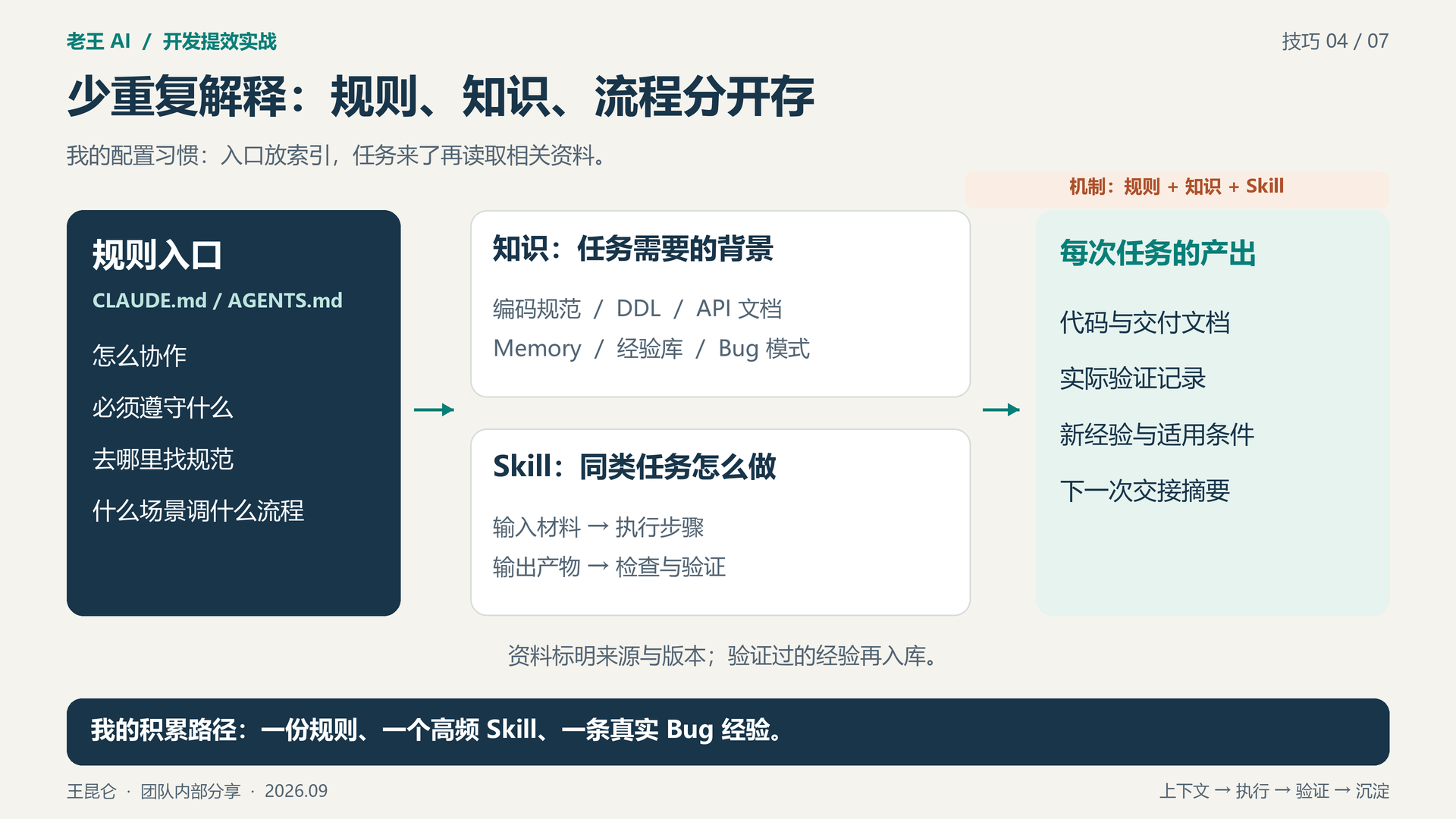Click the line 必须遵守什么
1456x819 pixels.
[x=163, y=407]
